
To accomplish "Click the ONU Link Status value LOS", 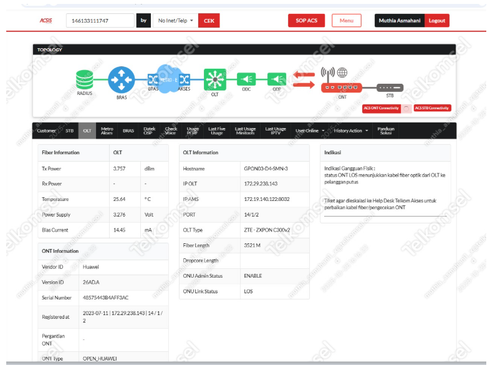I will pyautogui.click(x=248, y=291).
